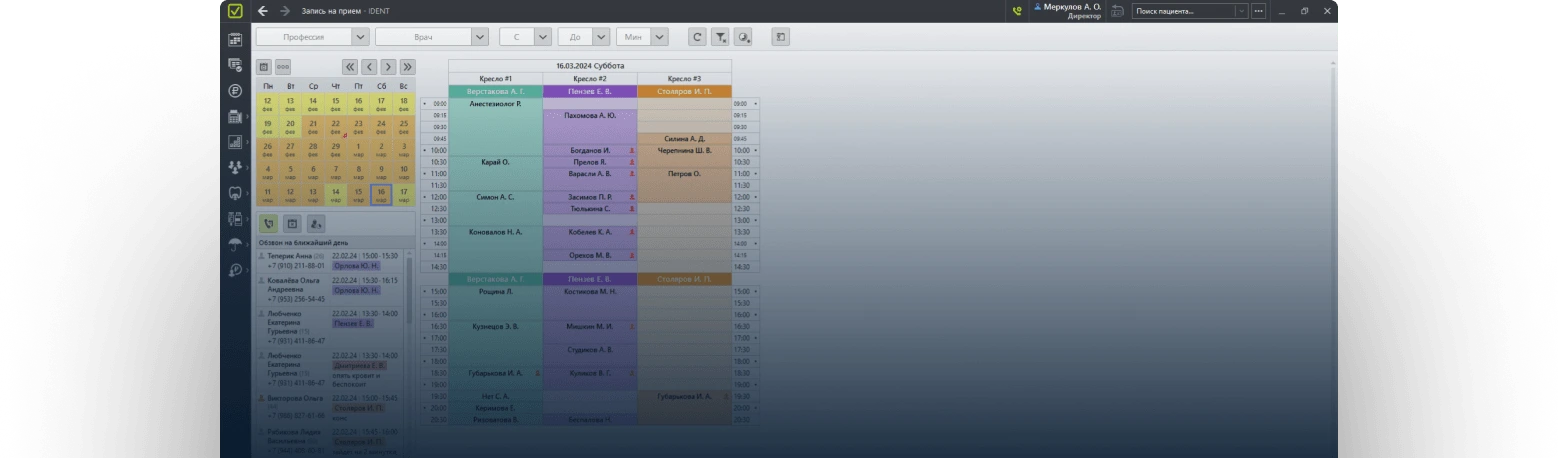Toggle the phone callback list view

pos(268,224)
